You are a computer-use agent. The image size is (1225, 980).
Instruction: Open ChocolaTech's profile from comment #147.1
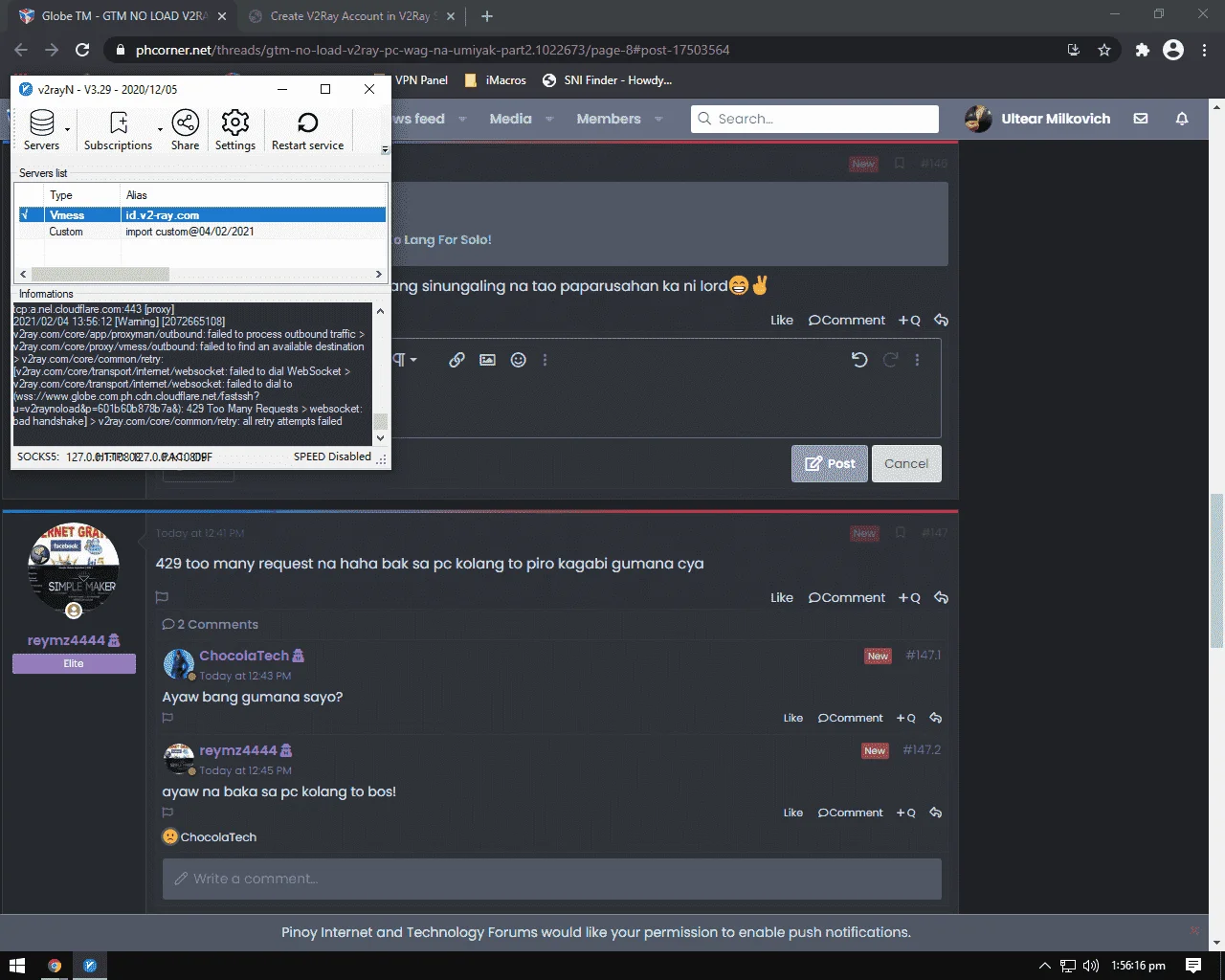pos(244,656)
